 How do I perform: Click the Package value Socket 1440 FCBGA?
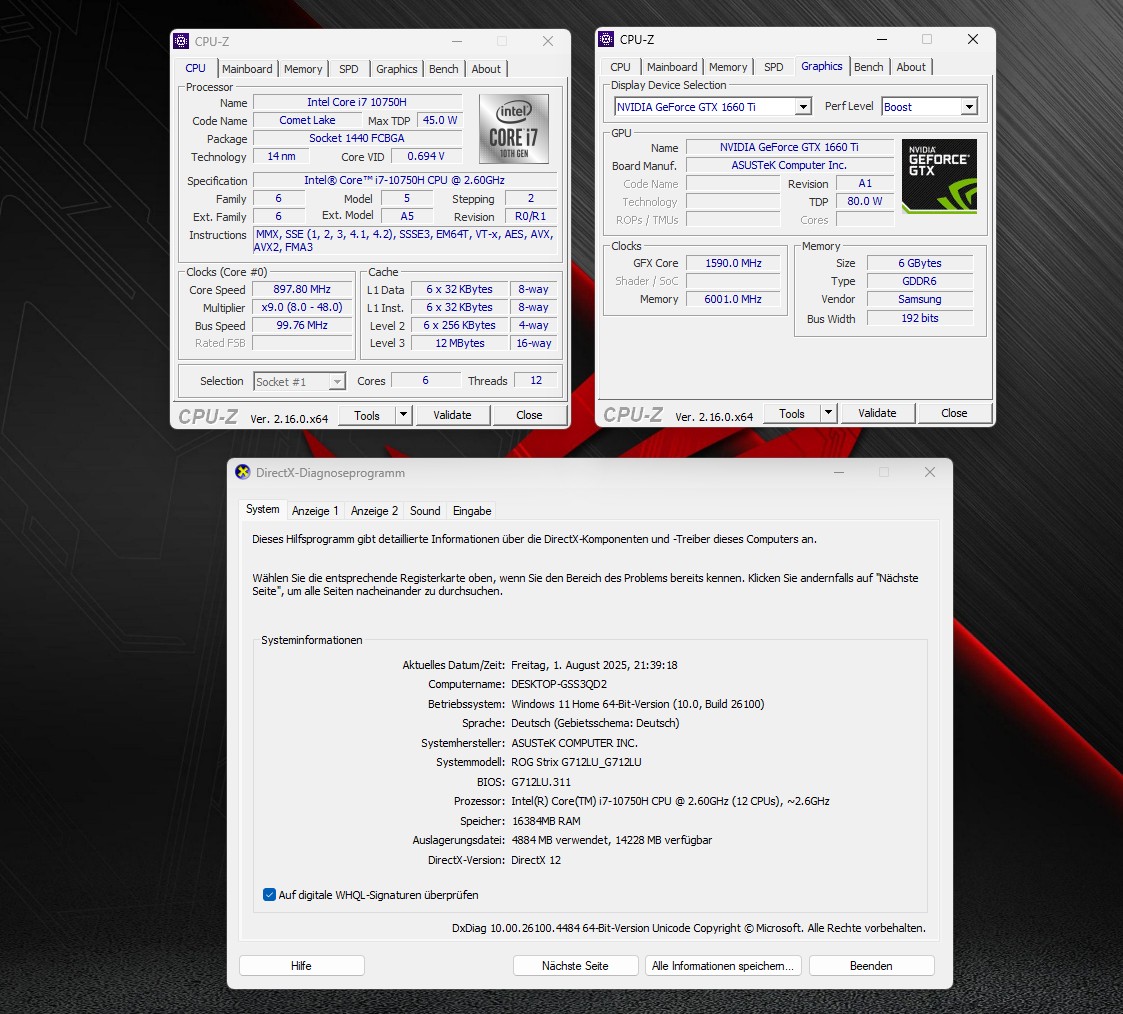pos(357,138)
